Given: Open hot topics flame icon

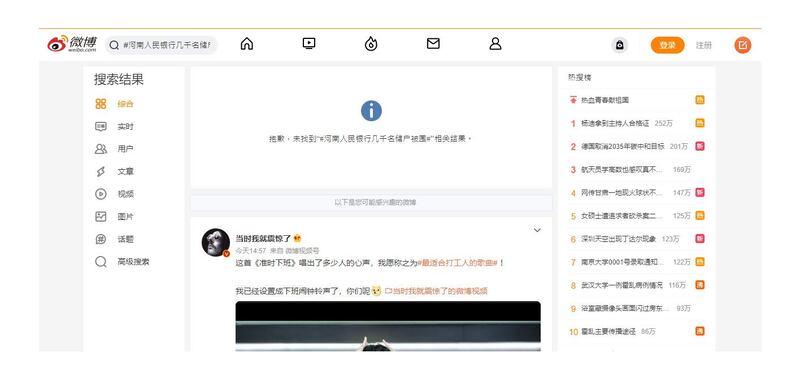Looking at the screenshot, I should pos(371,44).
